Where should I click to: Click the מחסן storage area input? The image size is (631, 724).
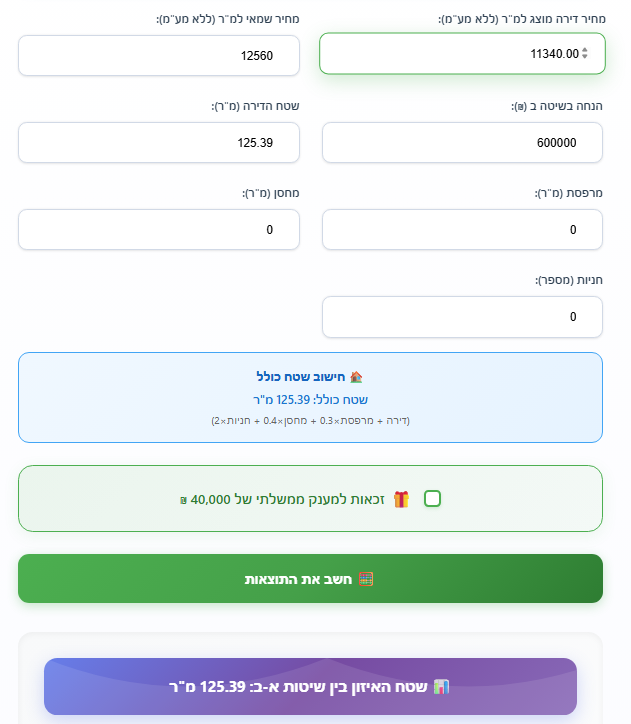(x=158, y=230)
